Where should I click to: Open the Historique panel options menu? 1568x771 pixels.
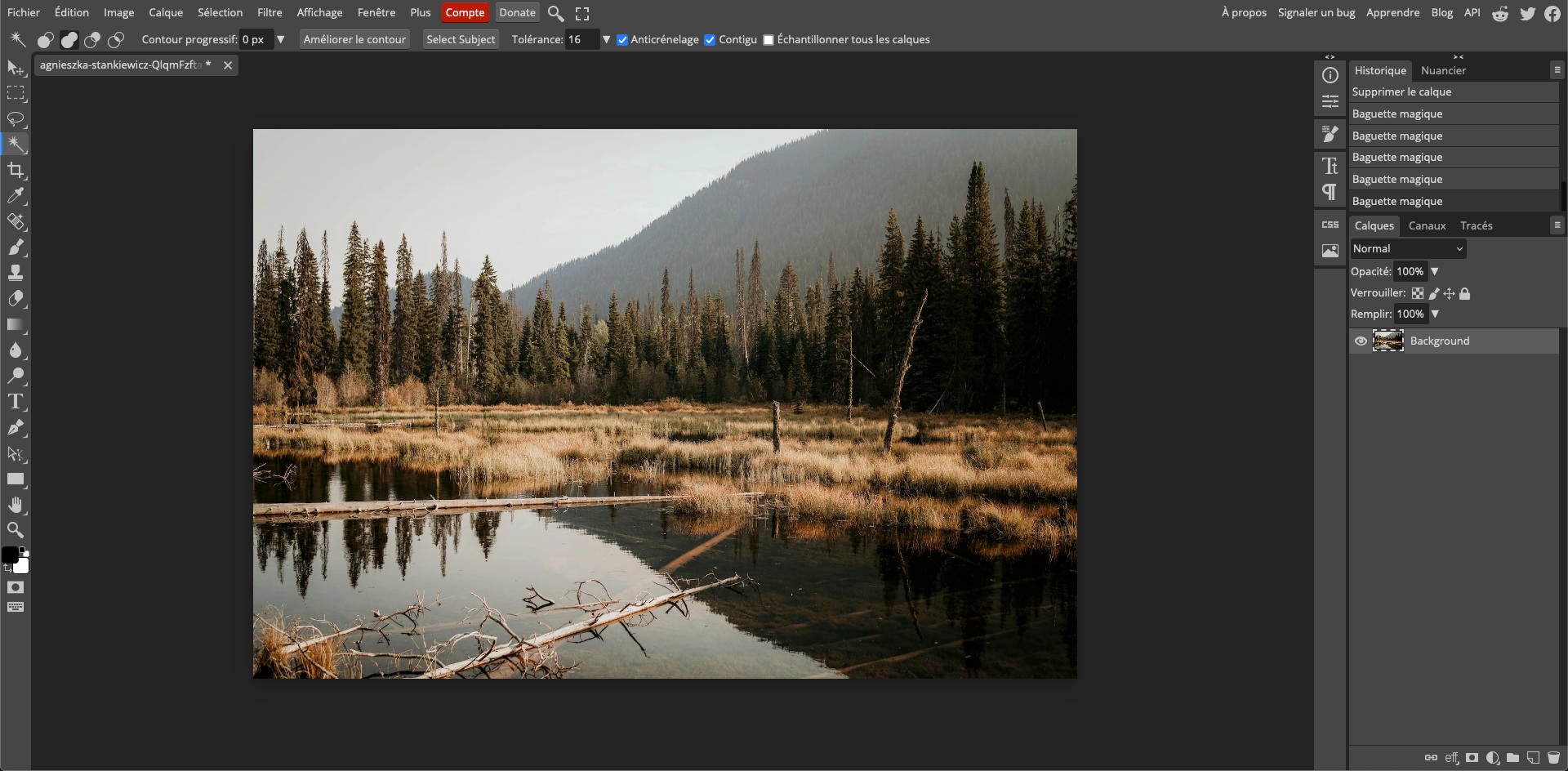click(x=1557, y=70)
